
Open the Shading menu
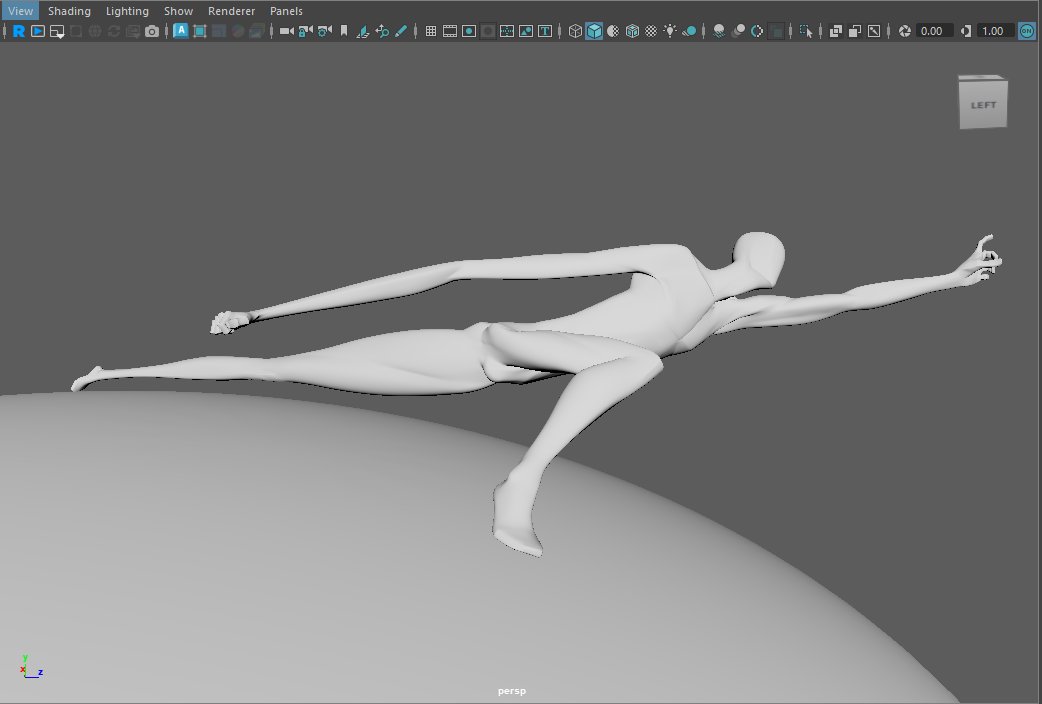[x=69, y=11]
